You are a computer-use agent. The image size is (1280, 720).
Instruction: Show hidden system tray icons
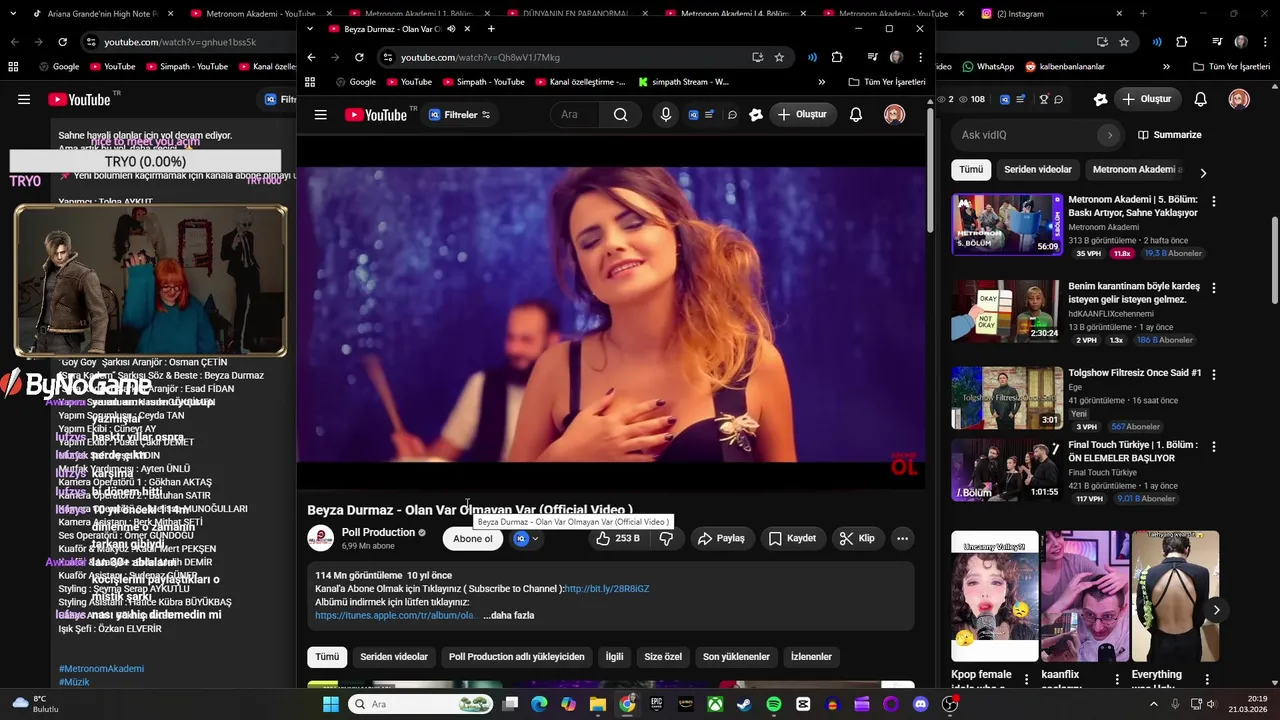1154,704
